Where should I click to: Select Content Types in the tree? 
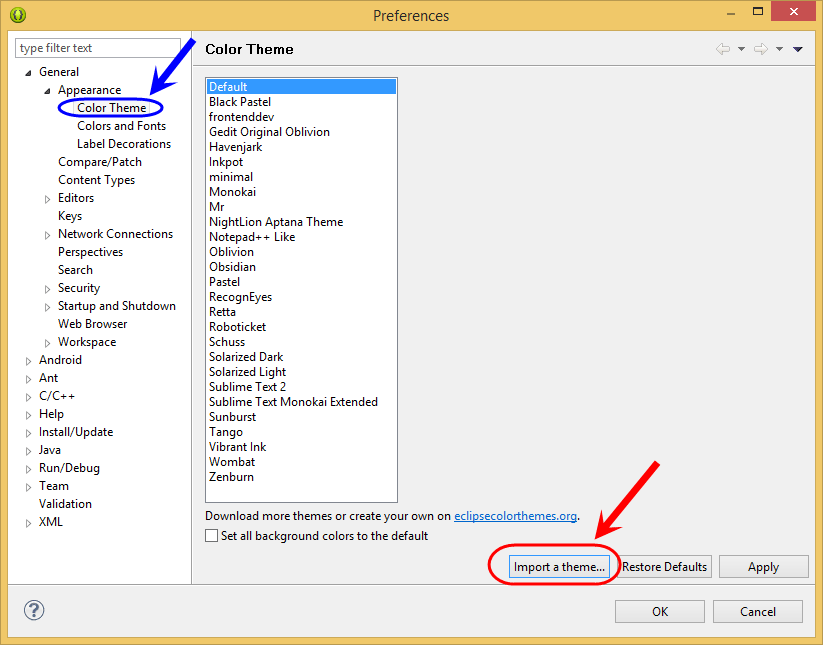97,180
